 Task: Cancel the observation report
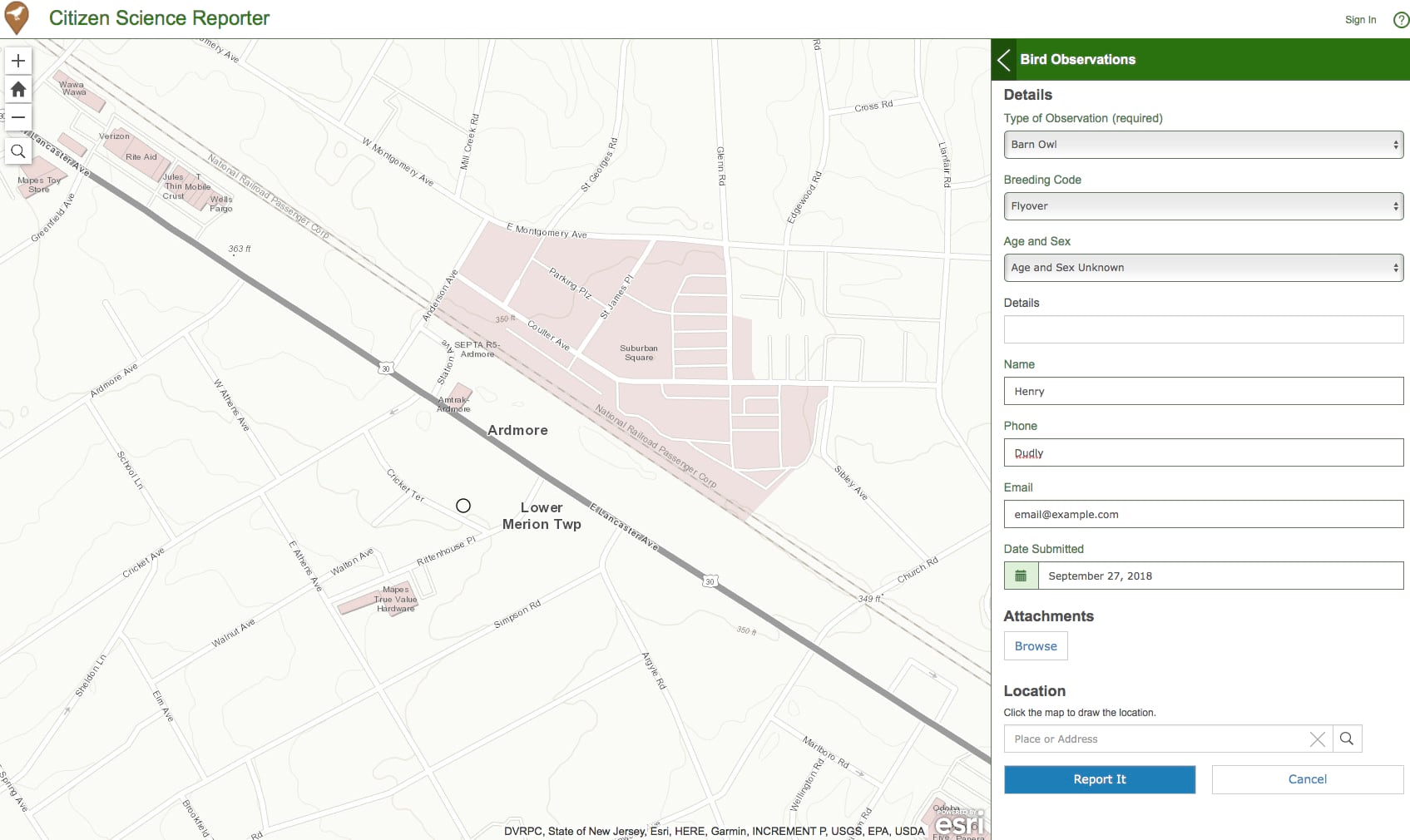1308,779
